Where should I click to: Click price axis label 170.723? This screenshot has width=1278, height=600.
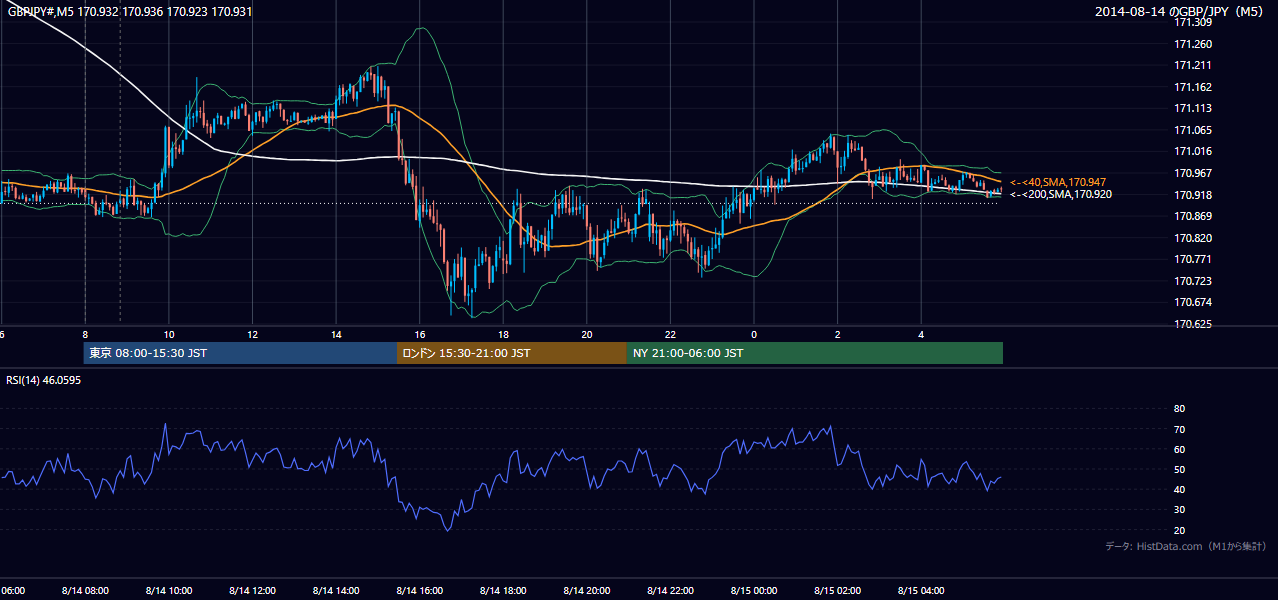pos(1193,281)
